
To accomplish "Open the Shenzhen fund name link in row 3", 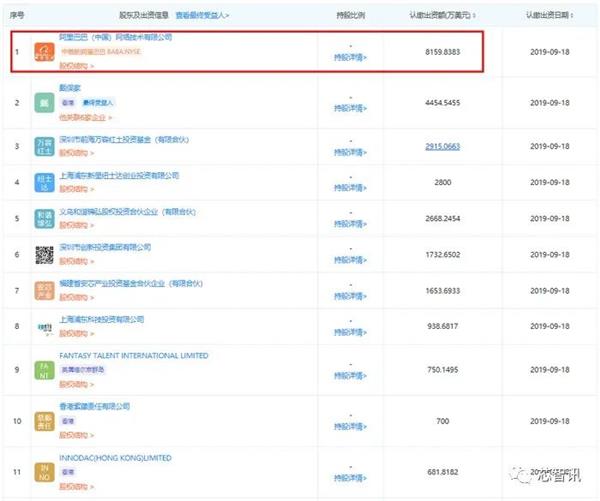I will click(x=124, y=139).
